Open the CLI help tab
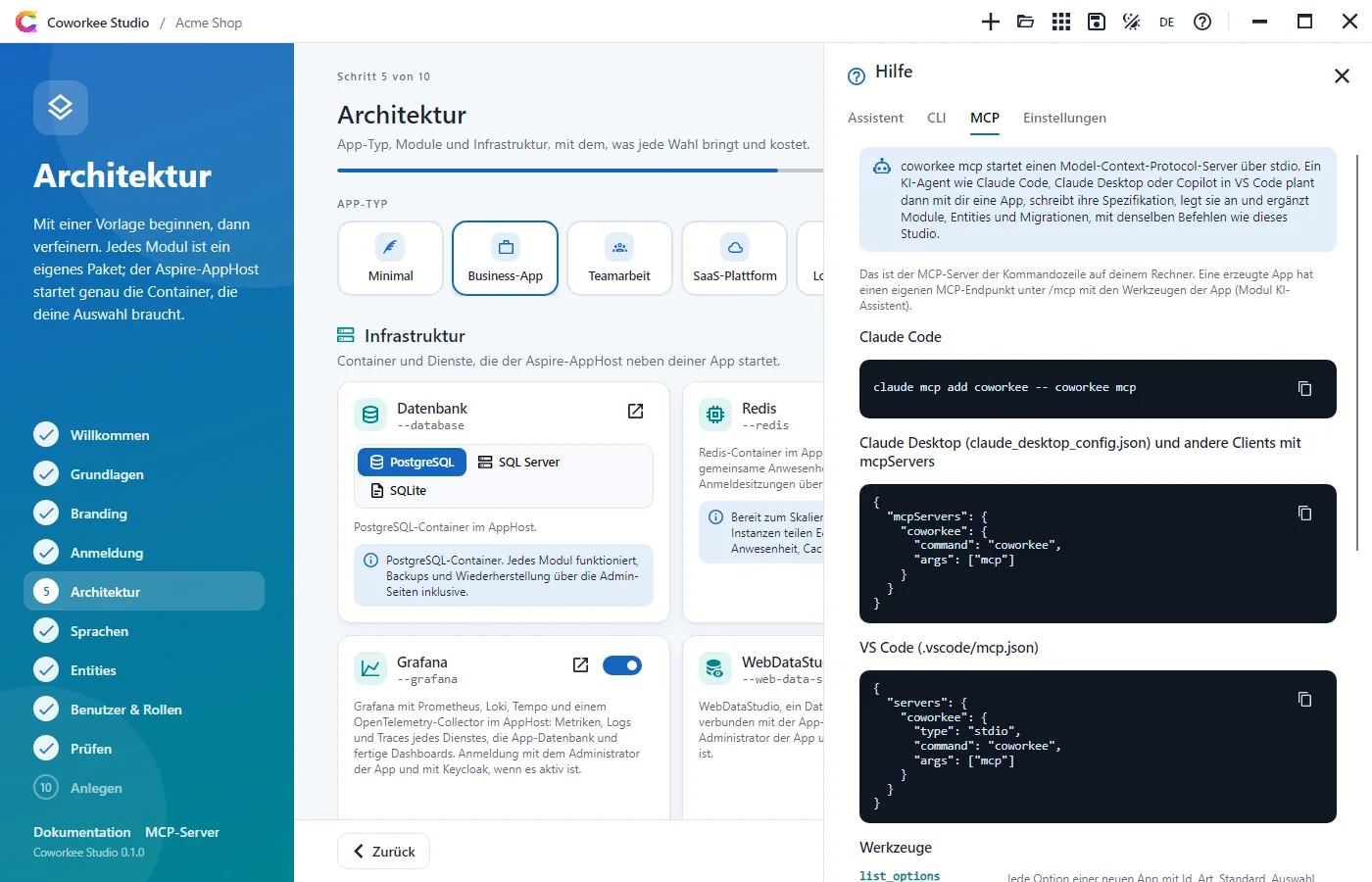 [937, 118]
